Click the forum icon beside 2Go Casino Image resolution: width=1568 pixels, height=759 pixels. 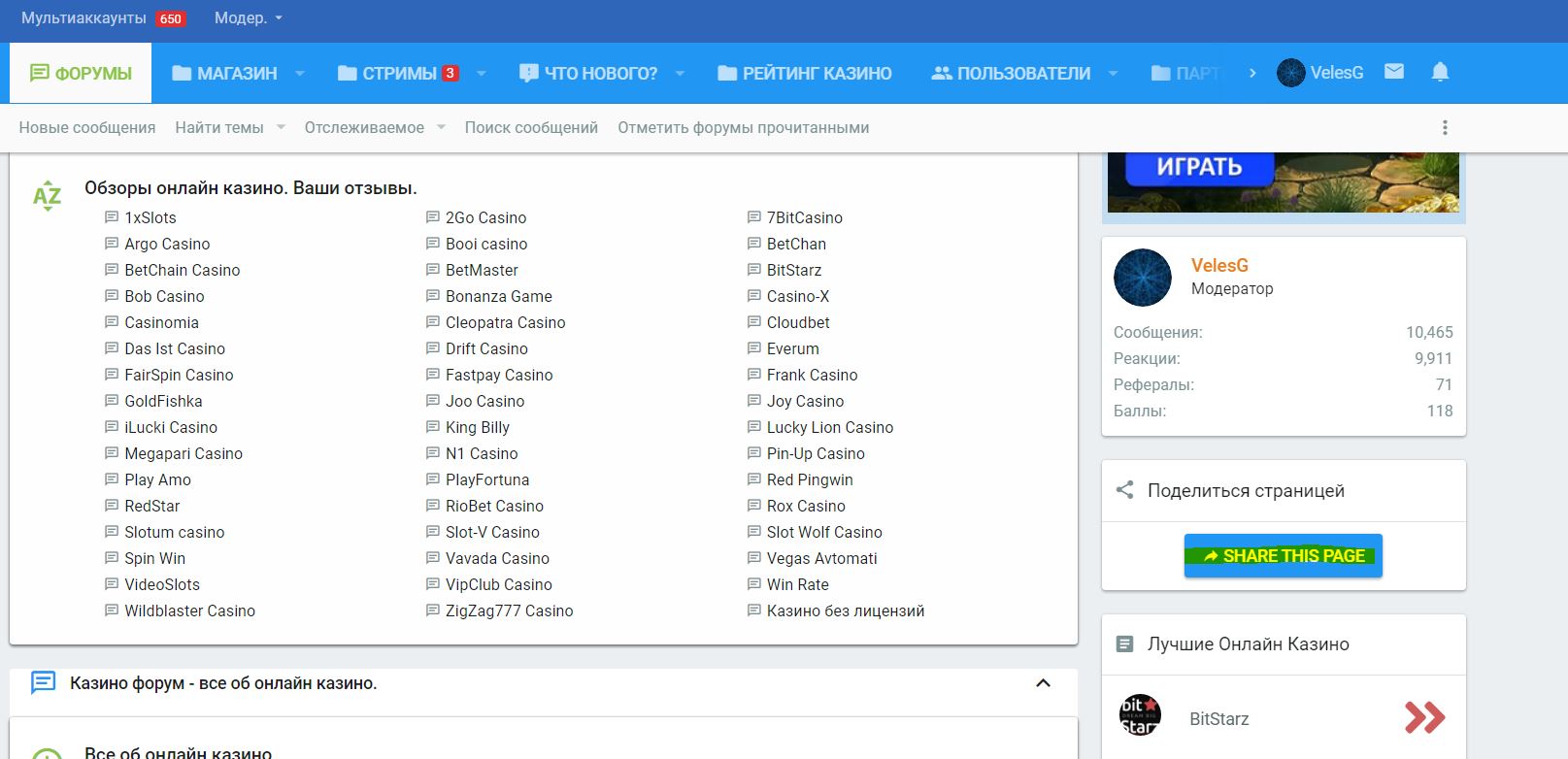point(433,217)
